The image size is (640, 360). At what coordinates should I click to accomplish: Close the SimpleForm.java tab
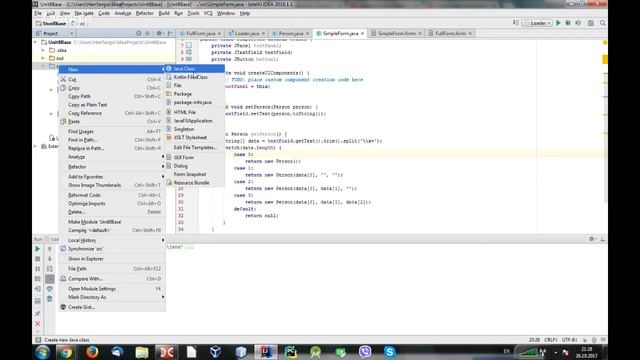coord(362,33)
